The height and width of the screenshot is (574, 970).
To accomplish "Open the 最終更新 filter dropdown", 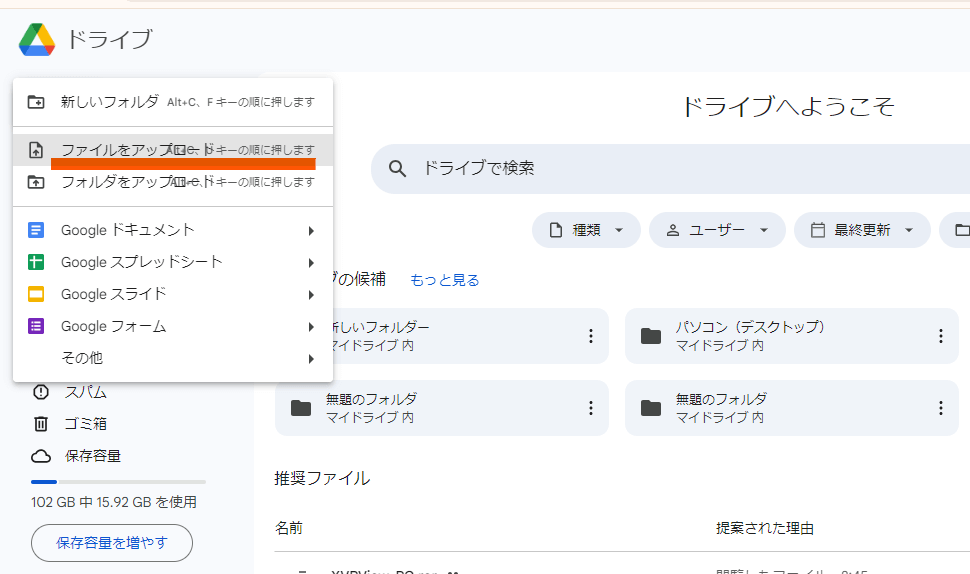I will point(862,230).
